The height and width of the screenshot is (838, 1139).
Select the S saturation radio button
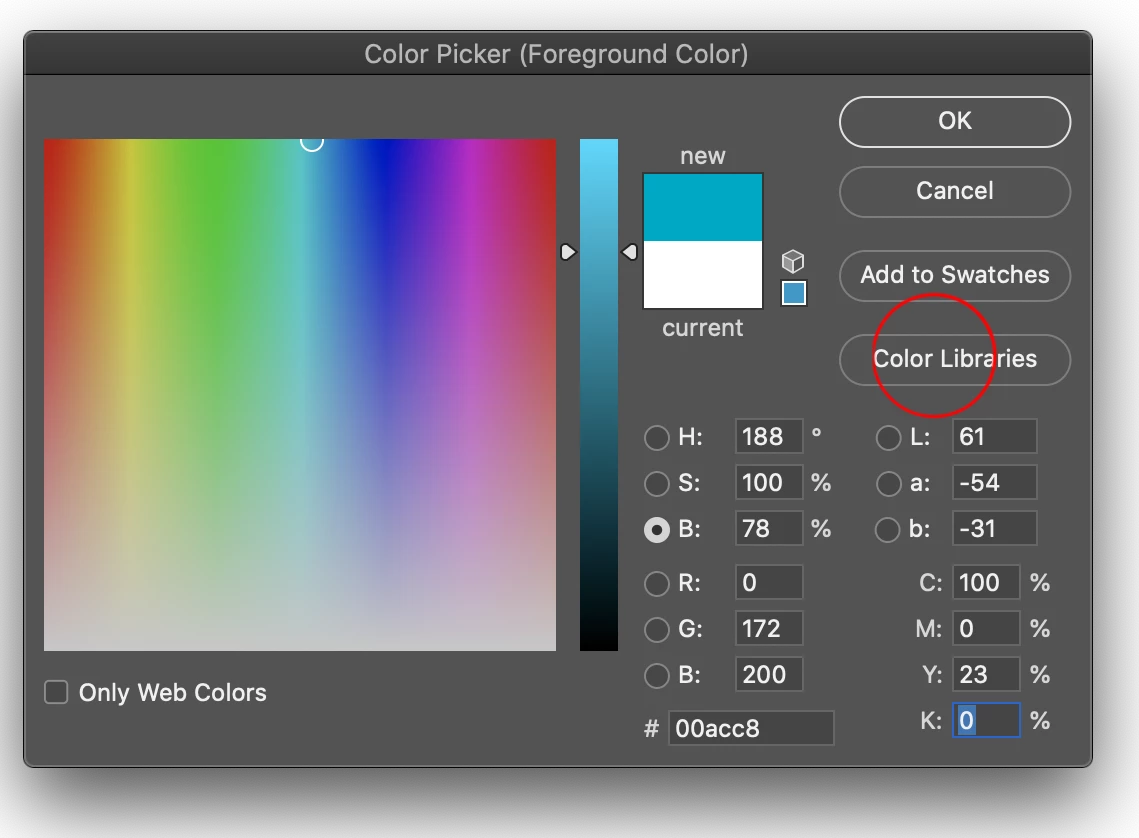coord(657,484)
